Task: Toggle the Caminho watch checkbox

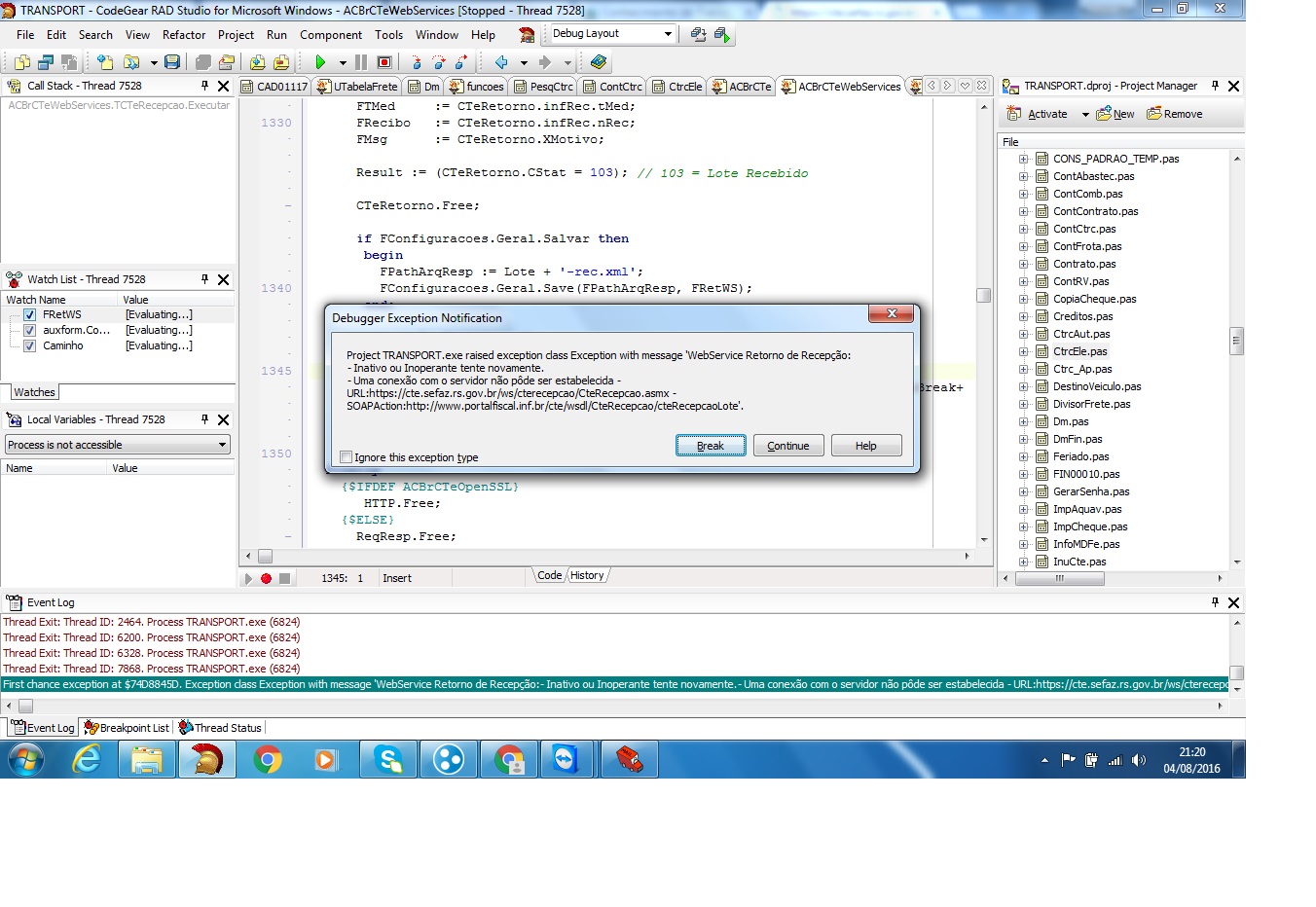Action: coord(30,345)
